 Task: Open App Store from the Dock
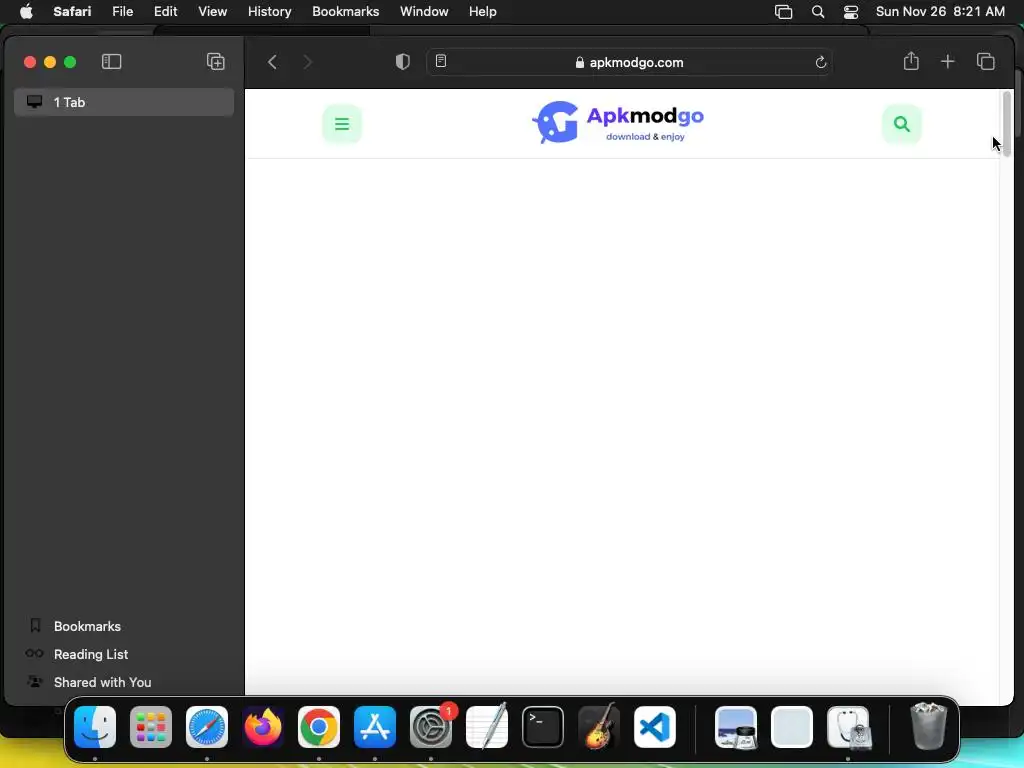point(375,727)
